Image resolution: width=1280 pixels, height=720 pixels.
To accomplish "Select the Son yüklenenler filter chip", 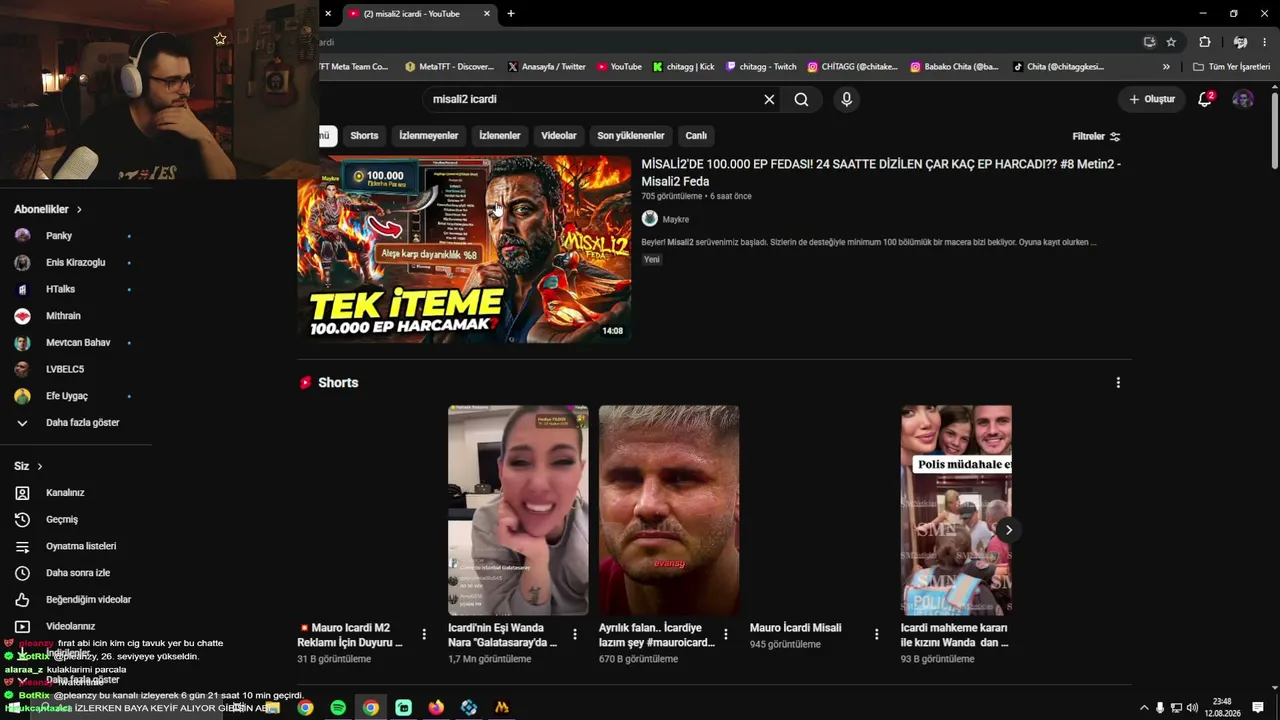I will [x=631, y=136].
